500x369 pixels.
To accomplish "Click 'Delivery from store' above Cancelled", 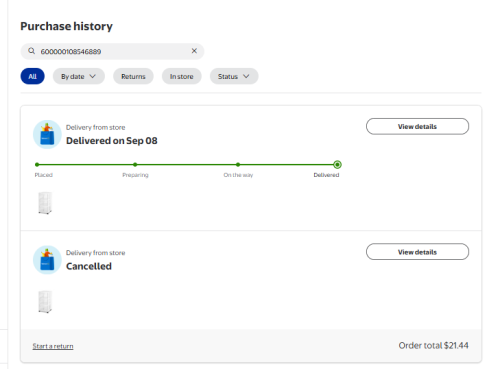I will point(95,253).
